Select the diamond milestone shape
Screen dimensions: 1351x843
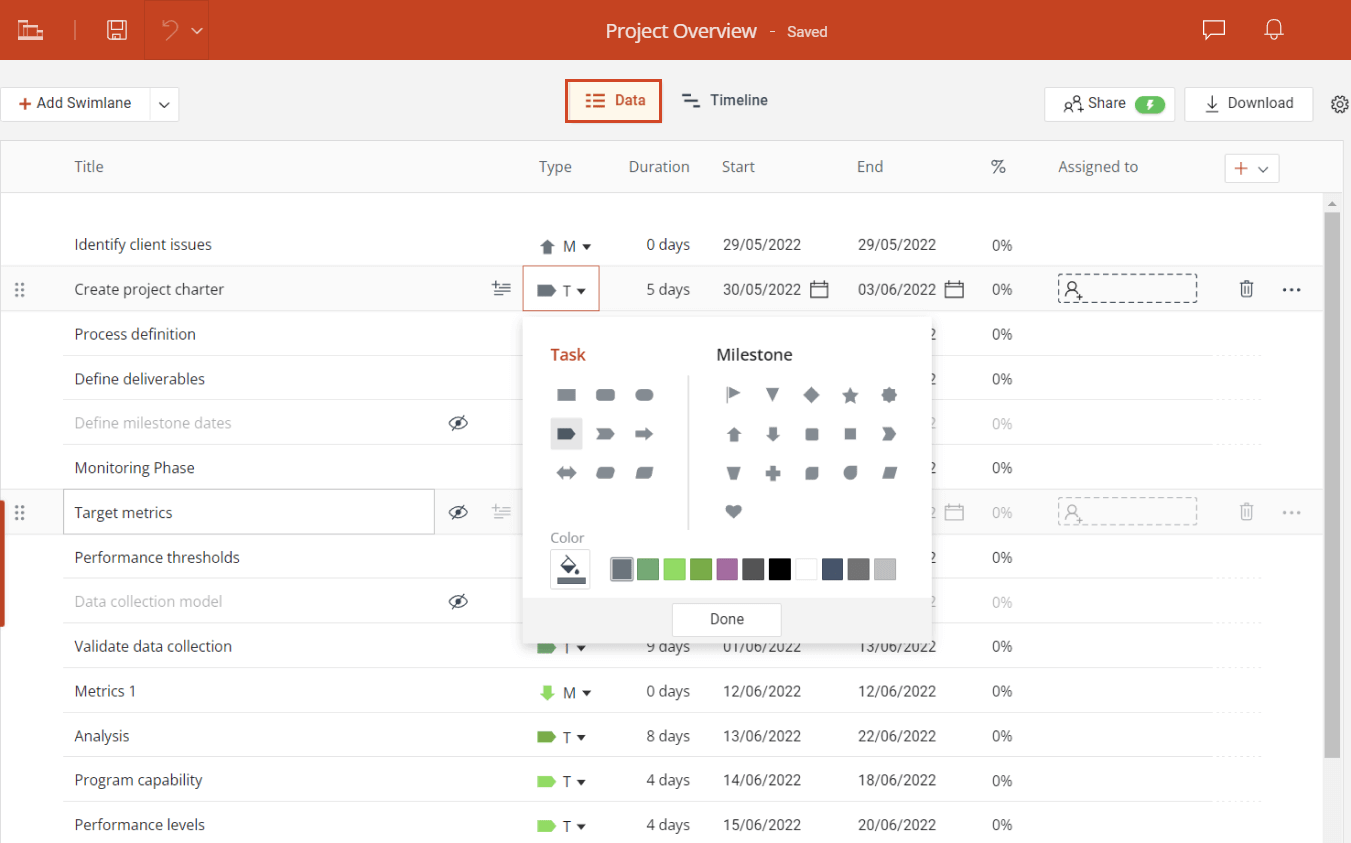coord(811,394)
